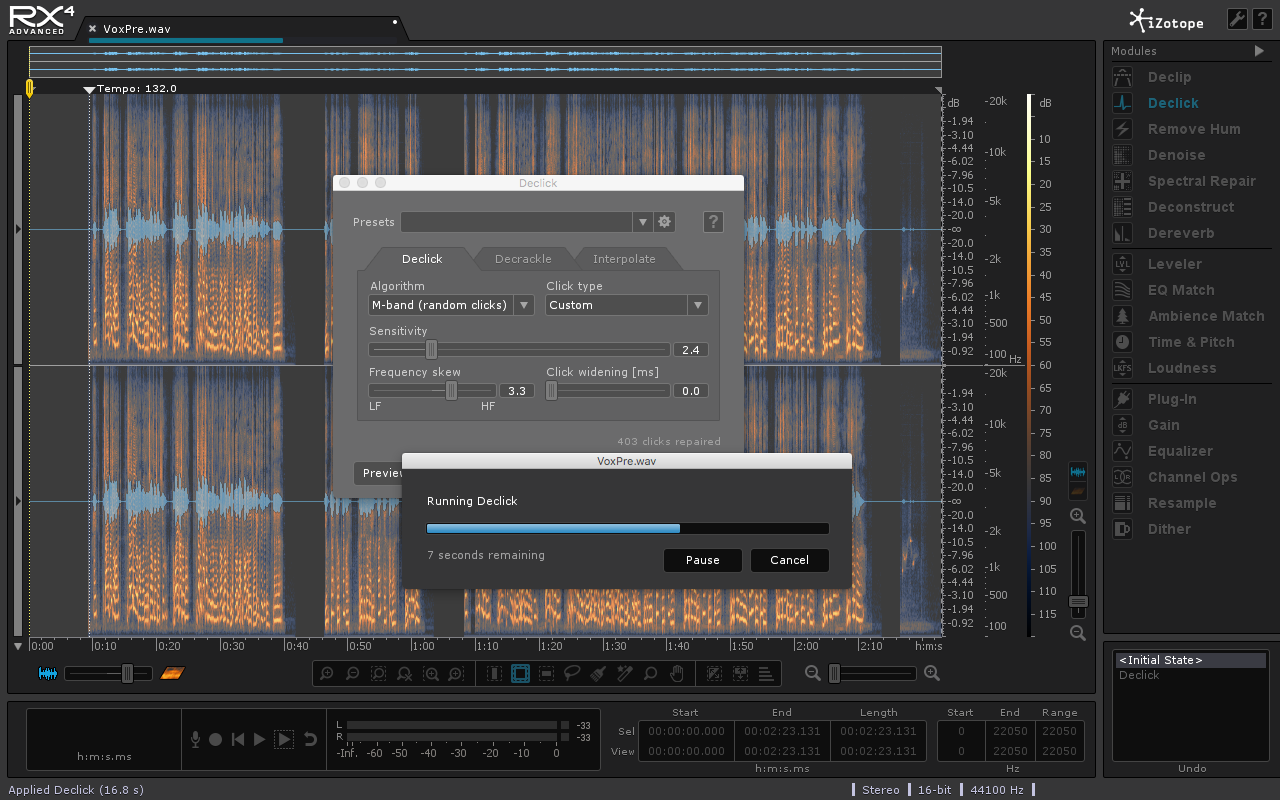Open the Ambience Match module
This screenshot has height=800, width=1280.
[x=1190, y=316]
